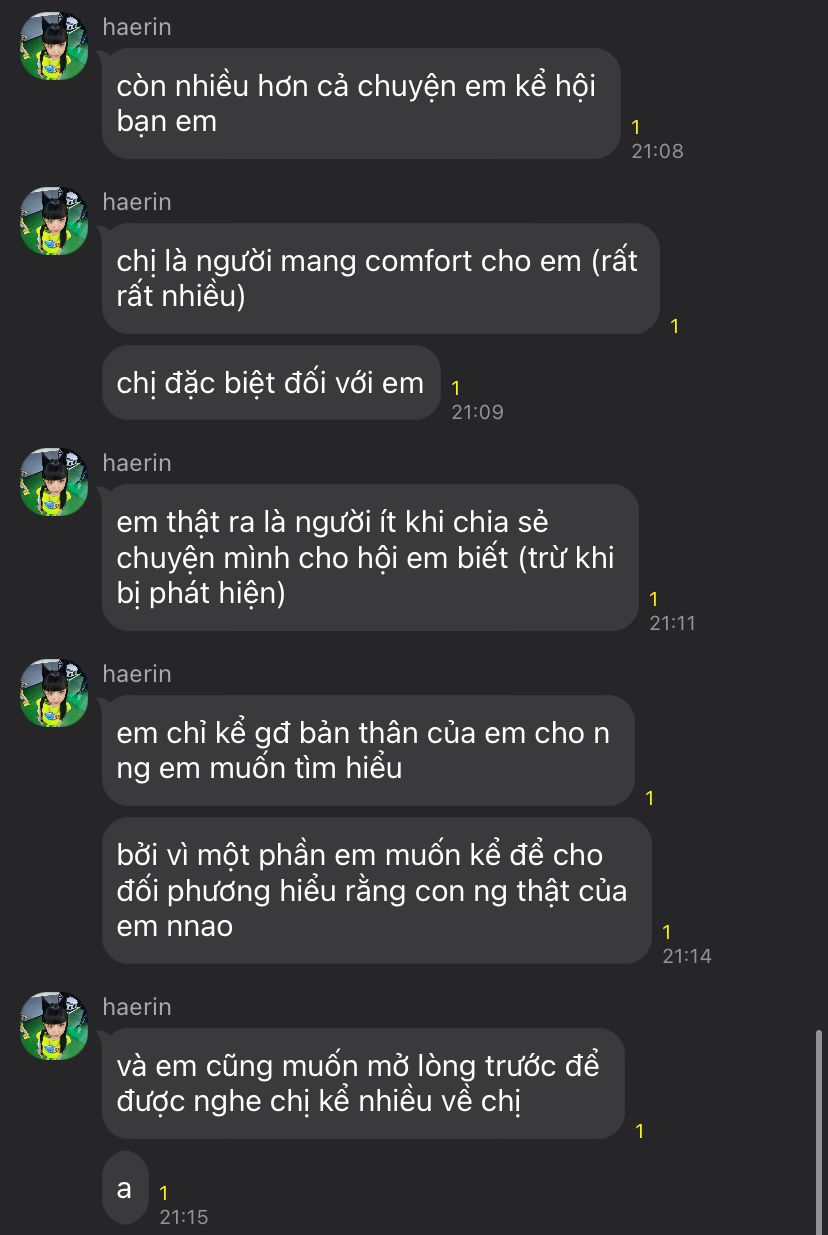Viewport: 828px width, 1235px height.
Task: Tap the short message bubble 'a'
Action: click(x=125, y=1188)
